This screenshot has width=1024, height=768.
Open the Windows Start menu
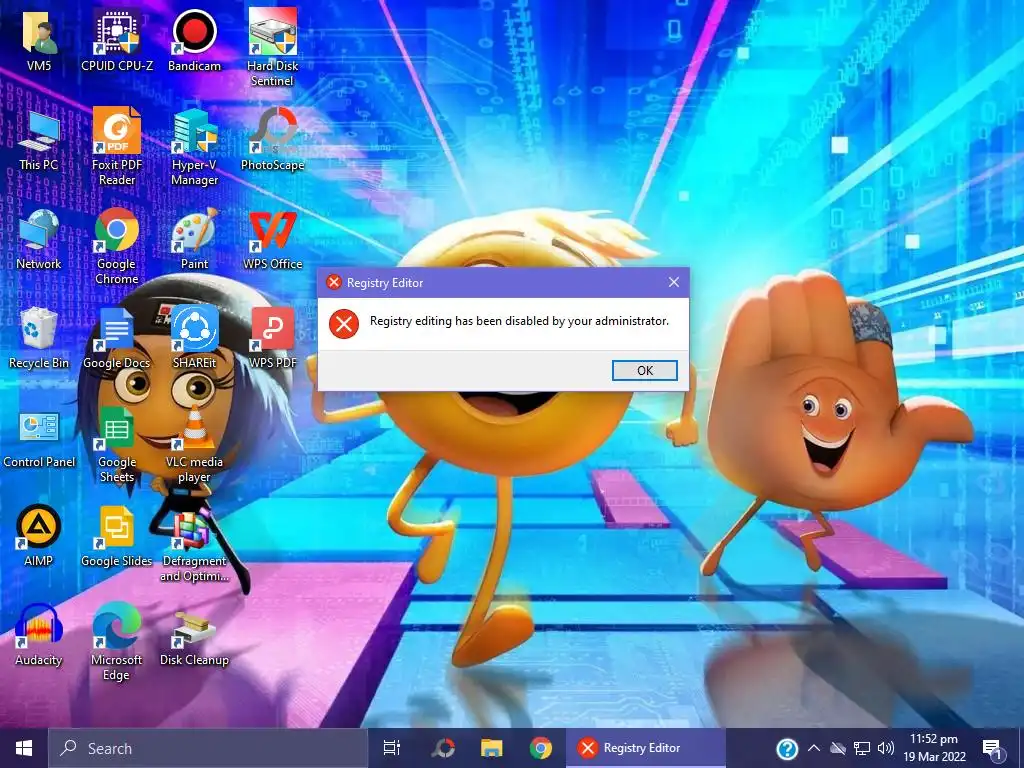click(x=24, y=748)
